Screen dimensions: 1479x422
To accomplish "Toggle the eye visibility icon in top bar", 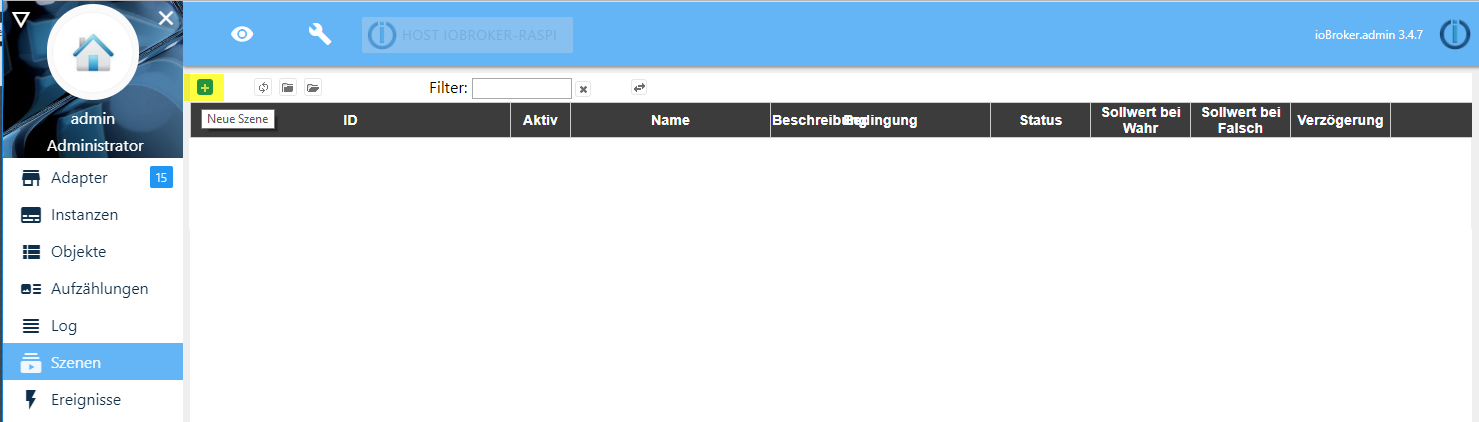I will pyautogui.click(x=242, y=34).
